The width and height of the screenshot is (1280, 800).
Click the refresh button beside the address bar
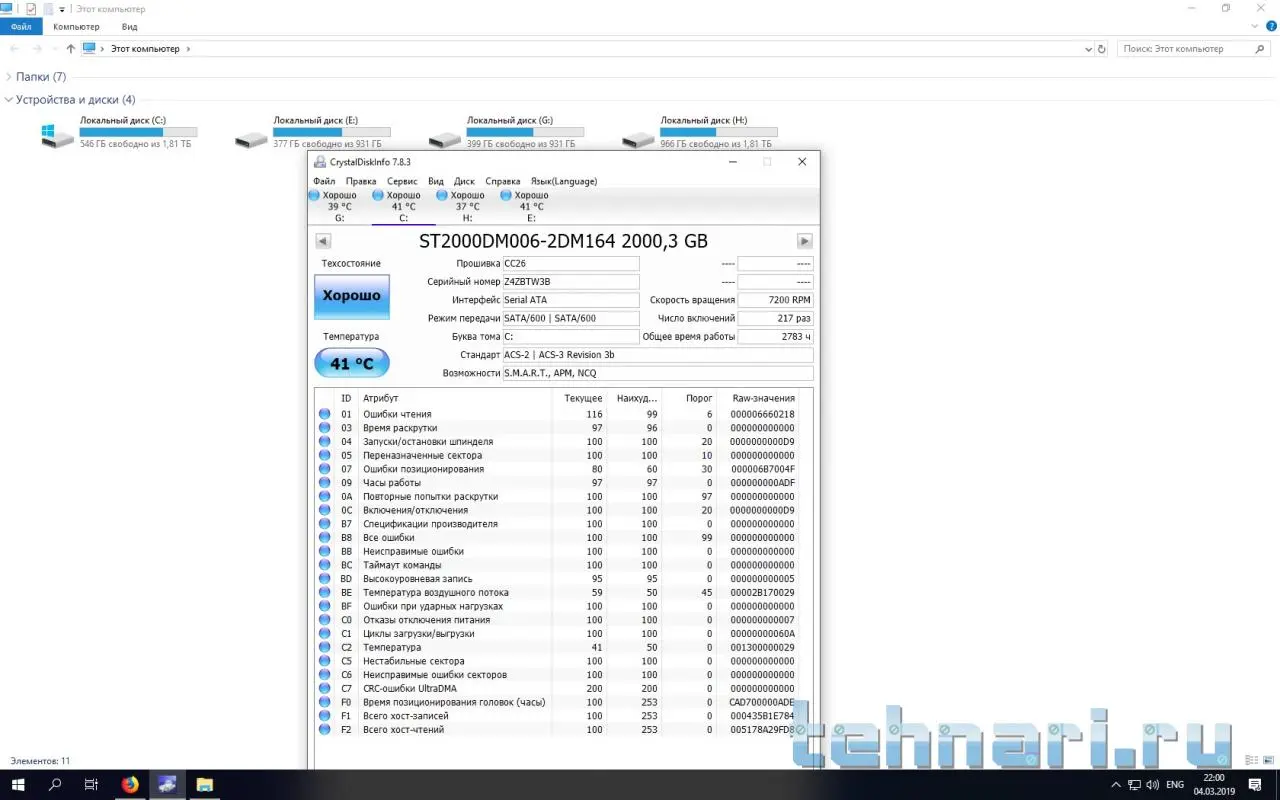pos(1102,48)
